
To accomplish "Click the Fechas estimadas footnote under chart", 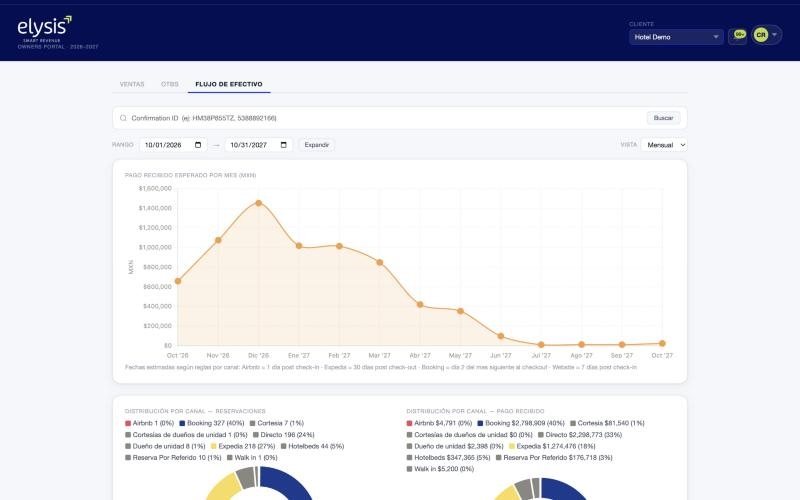I will [x=381, y=367].
